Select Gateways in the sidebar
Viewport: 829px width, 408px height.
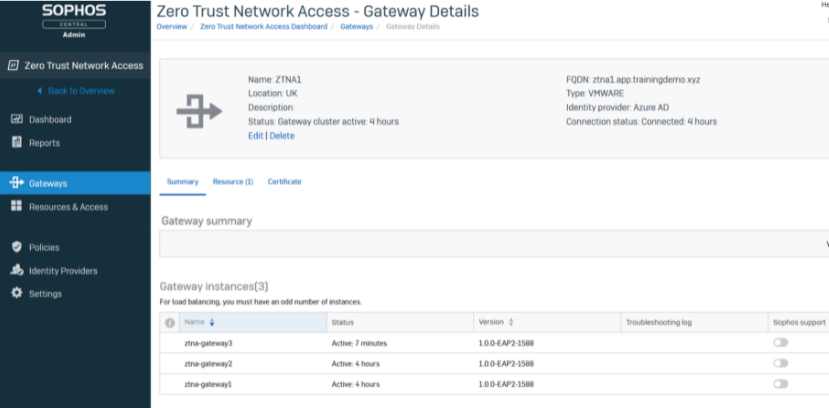point(75,183)
